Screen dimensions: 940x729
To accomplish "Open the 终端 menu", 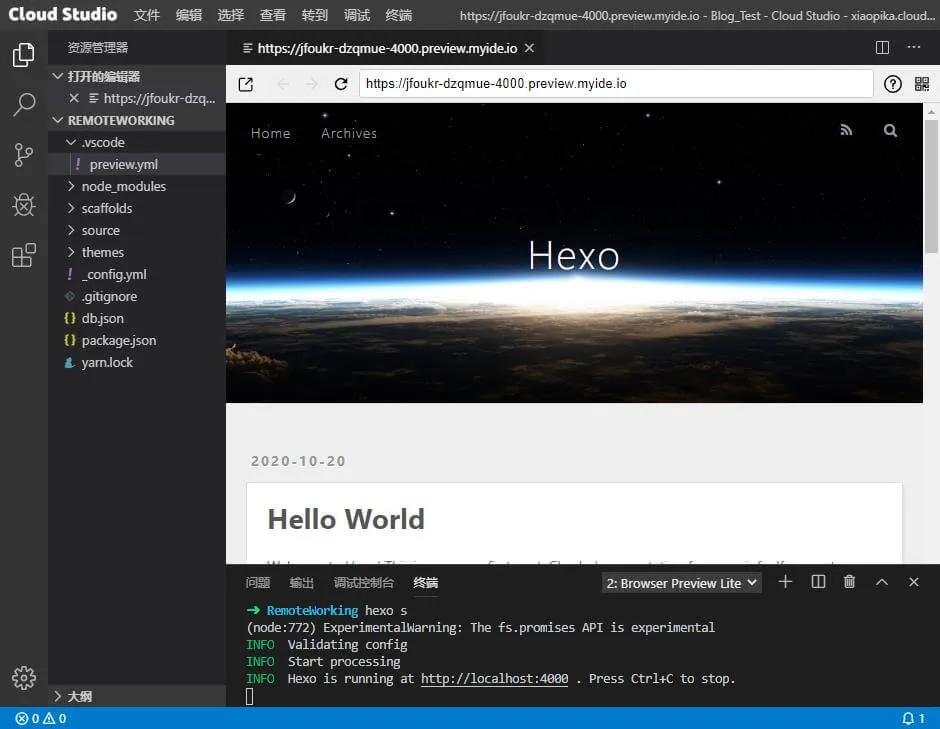I will (x=399, y=15).
